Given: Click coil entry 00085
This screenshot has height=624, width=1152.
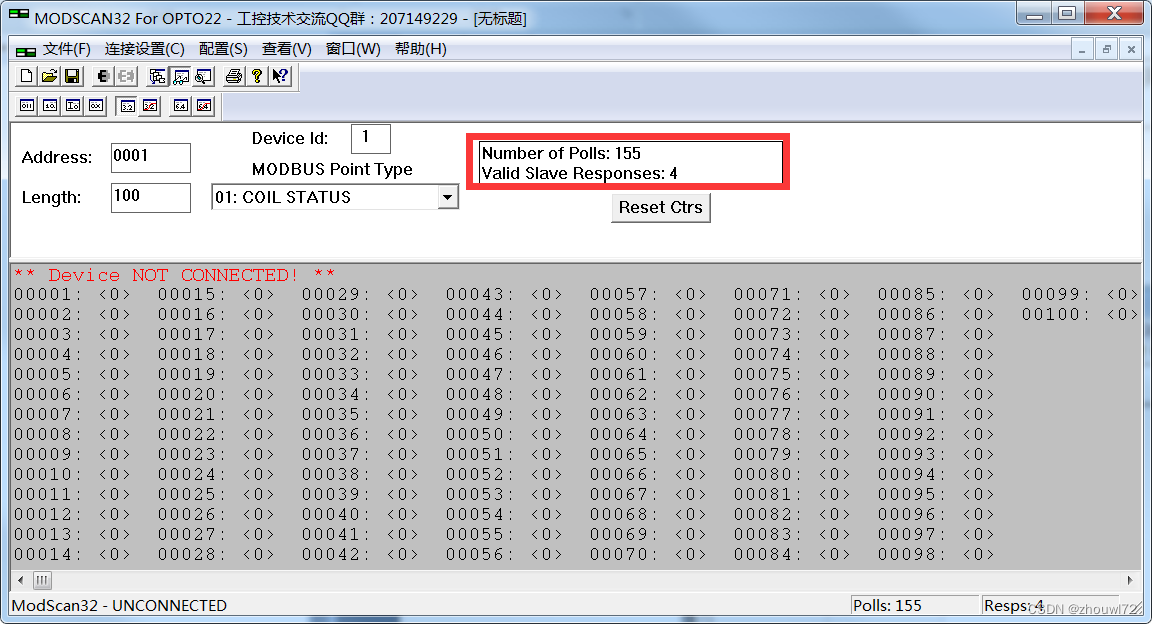Looking at the screenshot, I should [936, 295].
